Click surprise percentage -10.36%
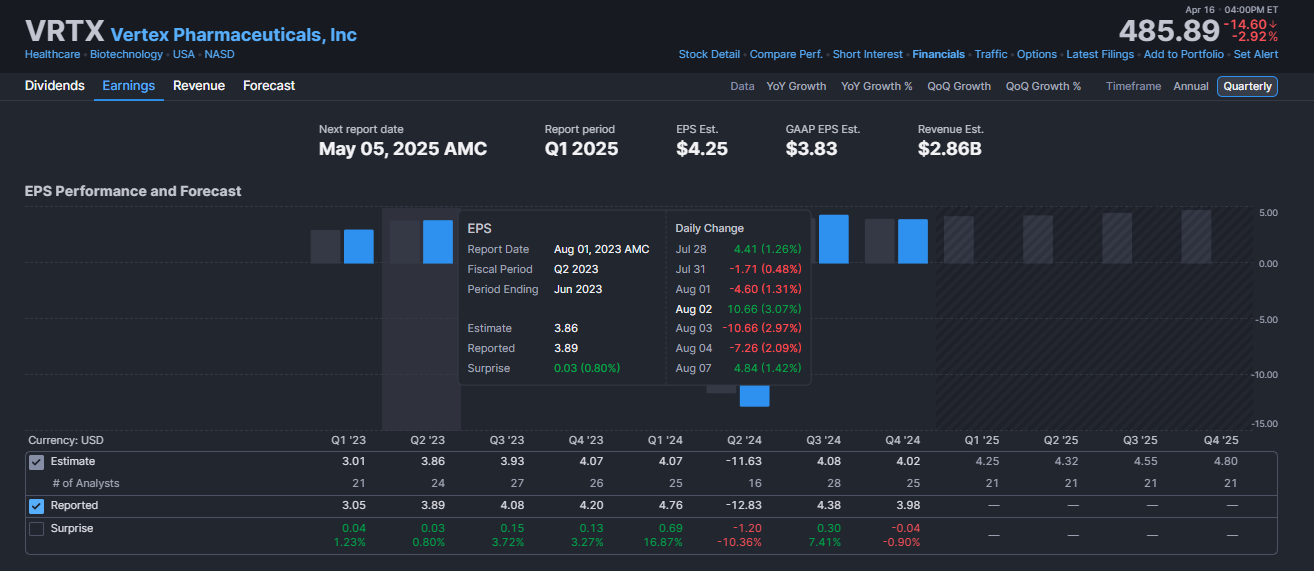The image size is (1314, 571). [739, 542]
